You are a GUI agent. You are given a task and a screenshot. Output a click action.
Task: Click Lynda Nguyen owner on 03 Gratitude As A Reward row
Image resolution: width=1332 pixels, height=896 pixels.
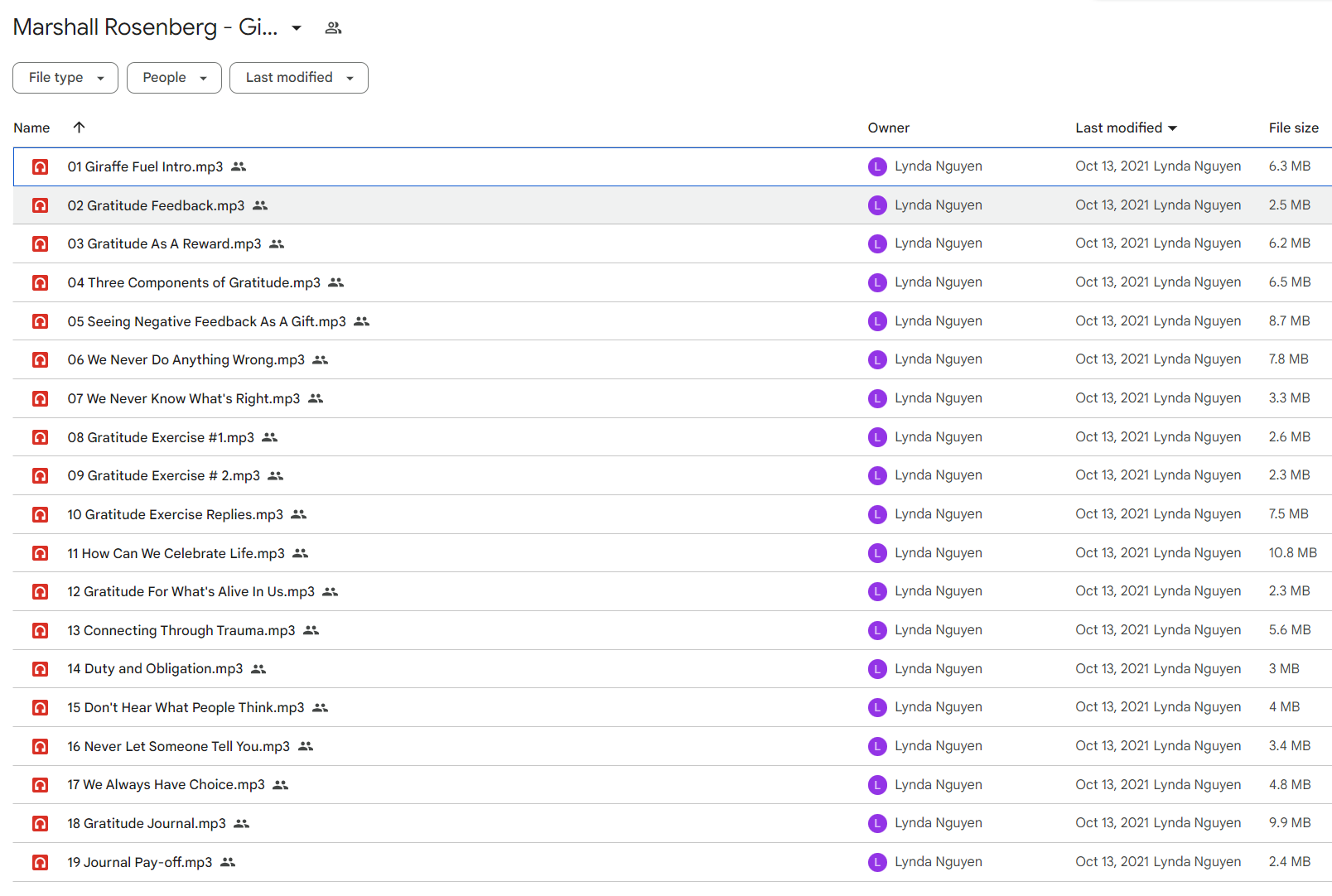tap(939, 243)
